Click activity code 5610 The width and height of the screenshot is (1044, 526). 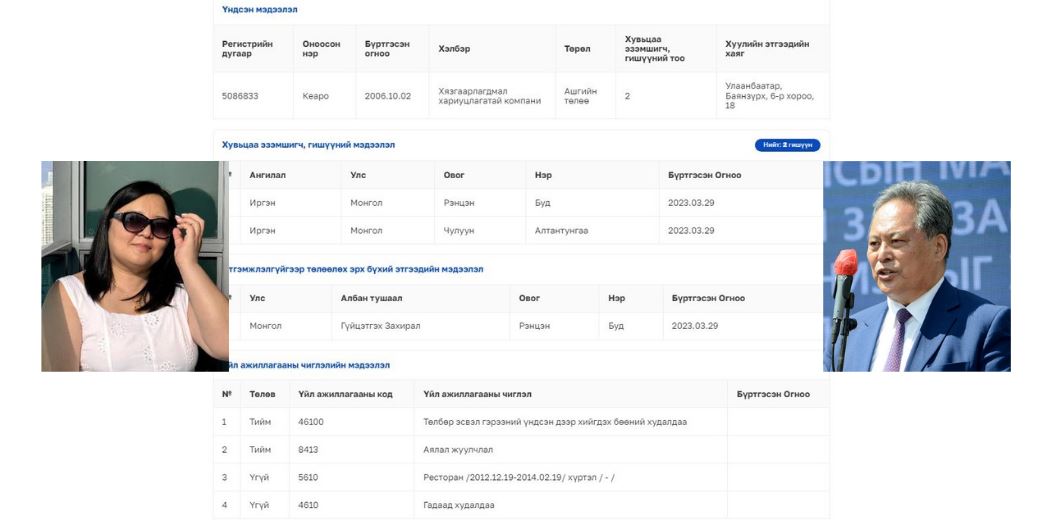308,477
